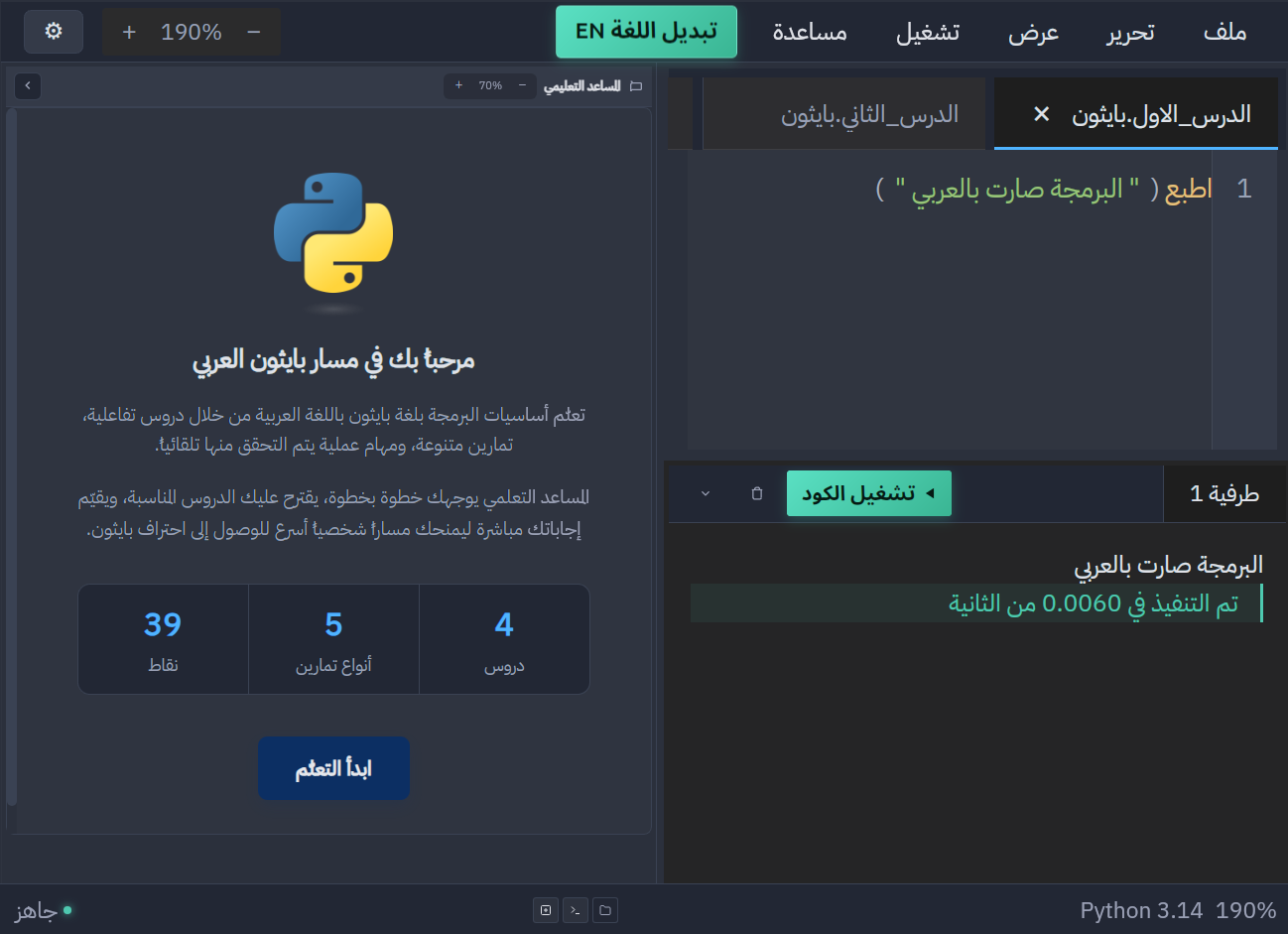
Task: Click the Python 3.14 version in status bar
Action: pos(1141,910)
